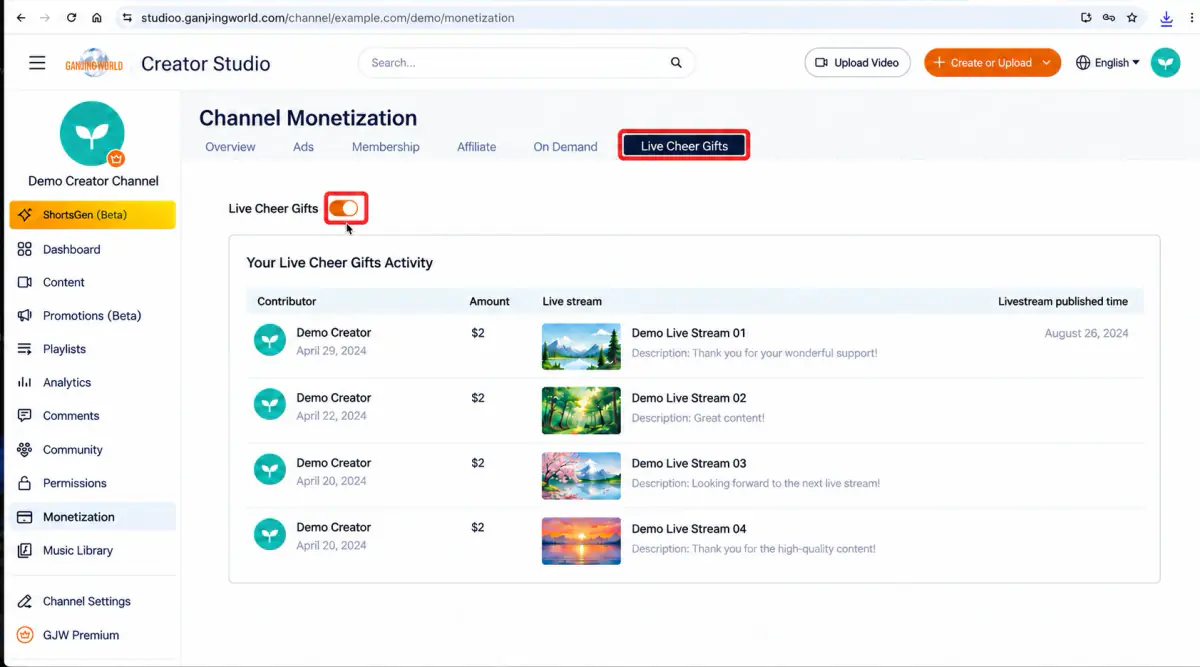1200x667 pixels.
Task: Click the Demo Creator Channel avatar
Action: [92, 133]
